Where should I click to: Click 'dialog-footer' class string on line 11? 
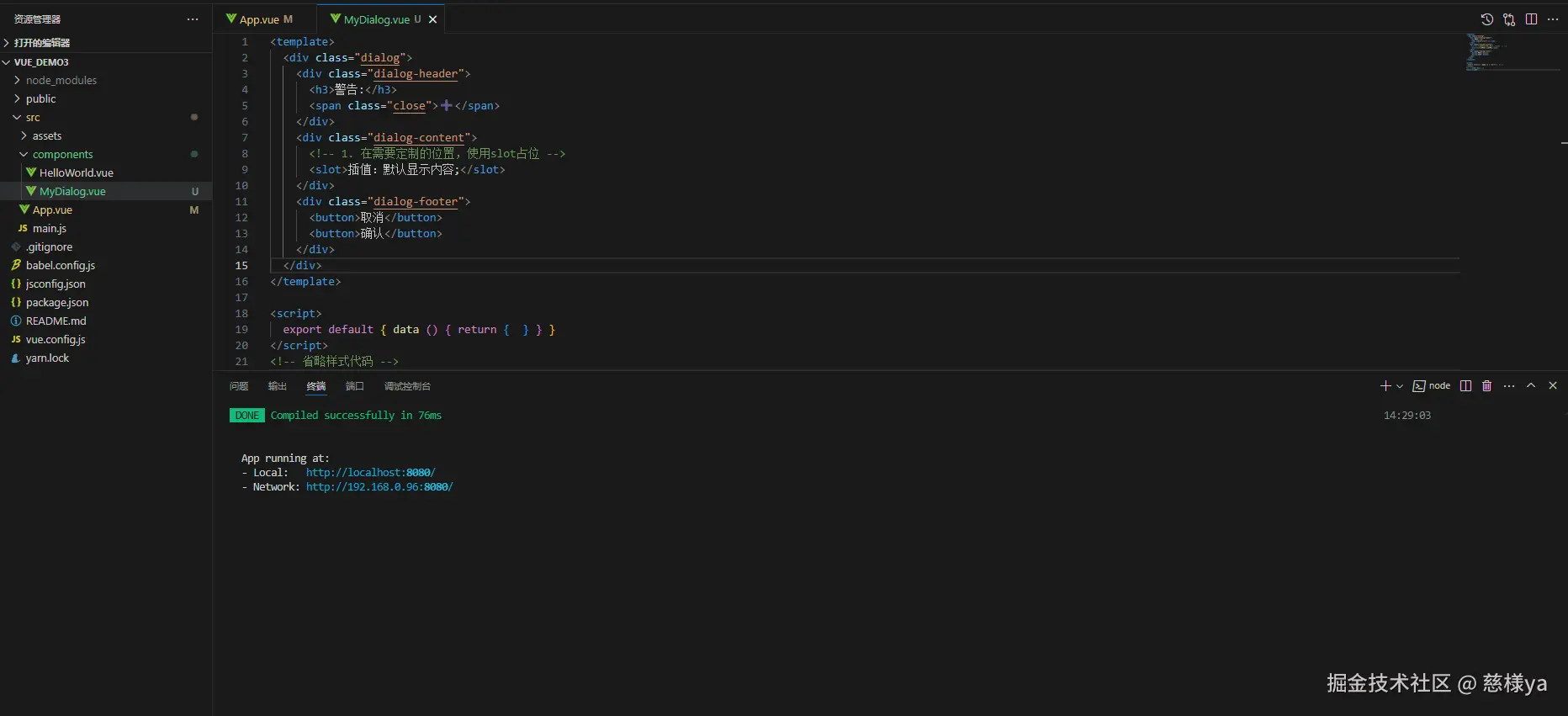point(416,202)
